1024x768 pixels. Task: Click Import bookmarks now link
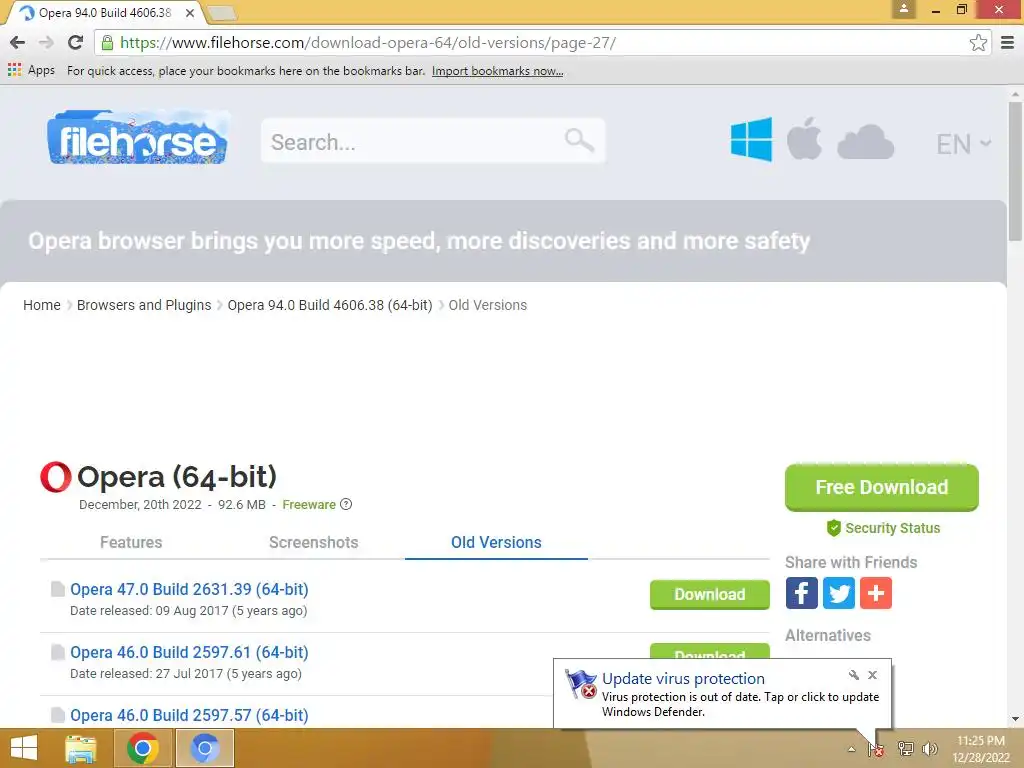coord(497,71)
